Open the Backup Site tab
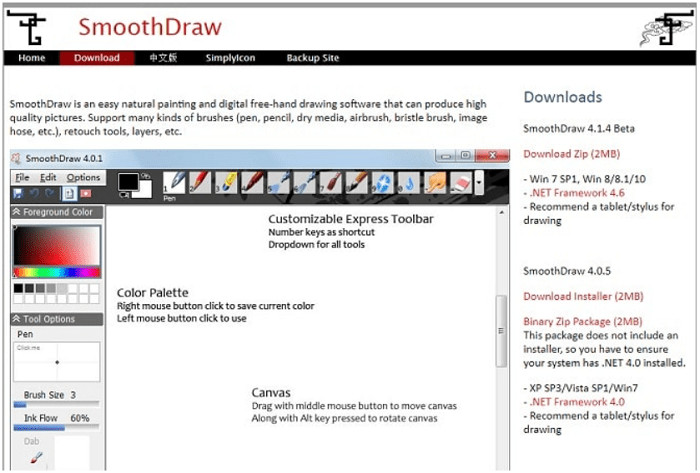This screenshot has width=700, height=473. pyautogui.click(x=313, y=58)
